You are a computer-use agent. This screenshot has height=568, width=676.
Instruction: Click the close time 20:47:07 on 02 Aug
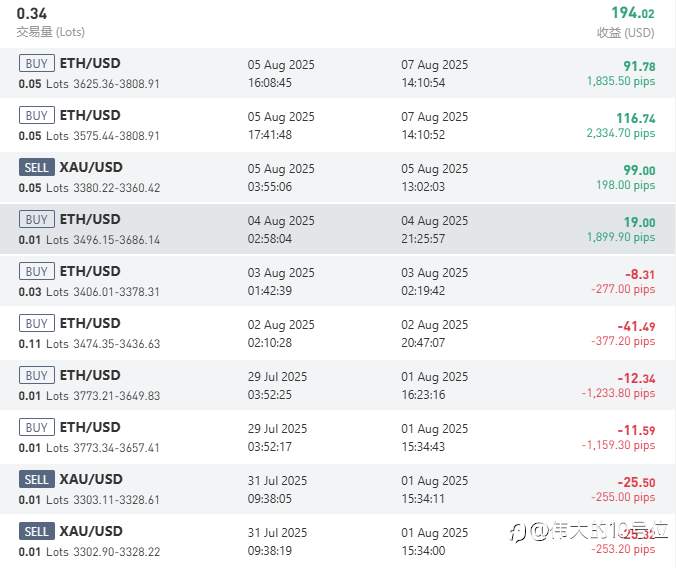(x=424, y=342)
